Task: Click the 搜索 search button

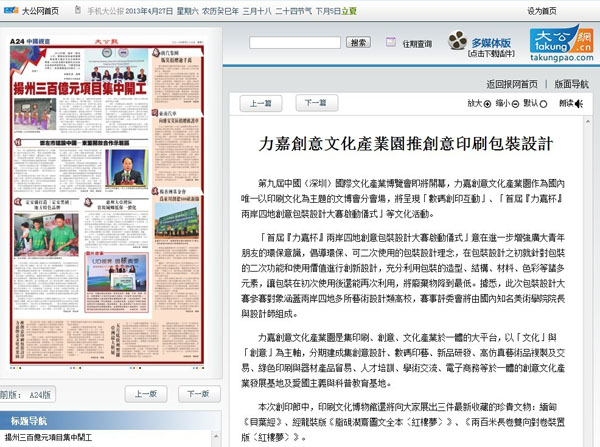Action: coord(358,42)
